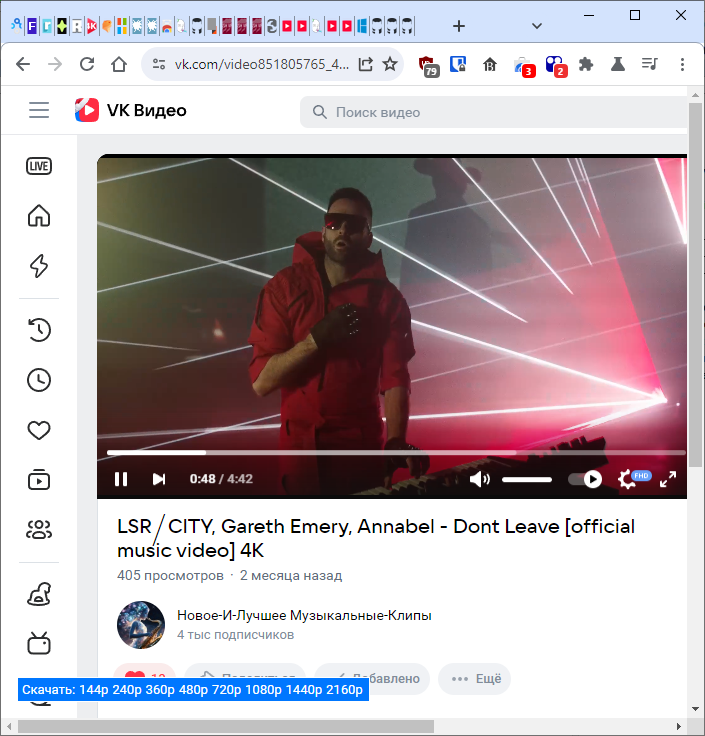
Task: Open the Новое-И-Лучшее Музыкальные-Клипы channel
Action: coord(304,615)
